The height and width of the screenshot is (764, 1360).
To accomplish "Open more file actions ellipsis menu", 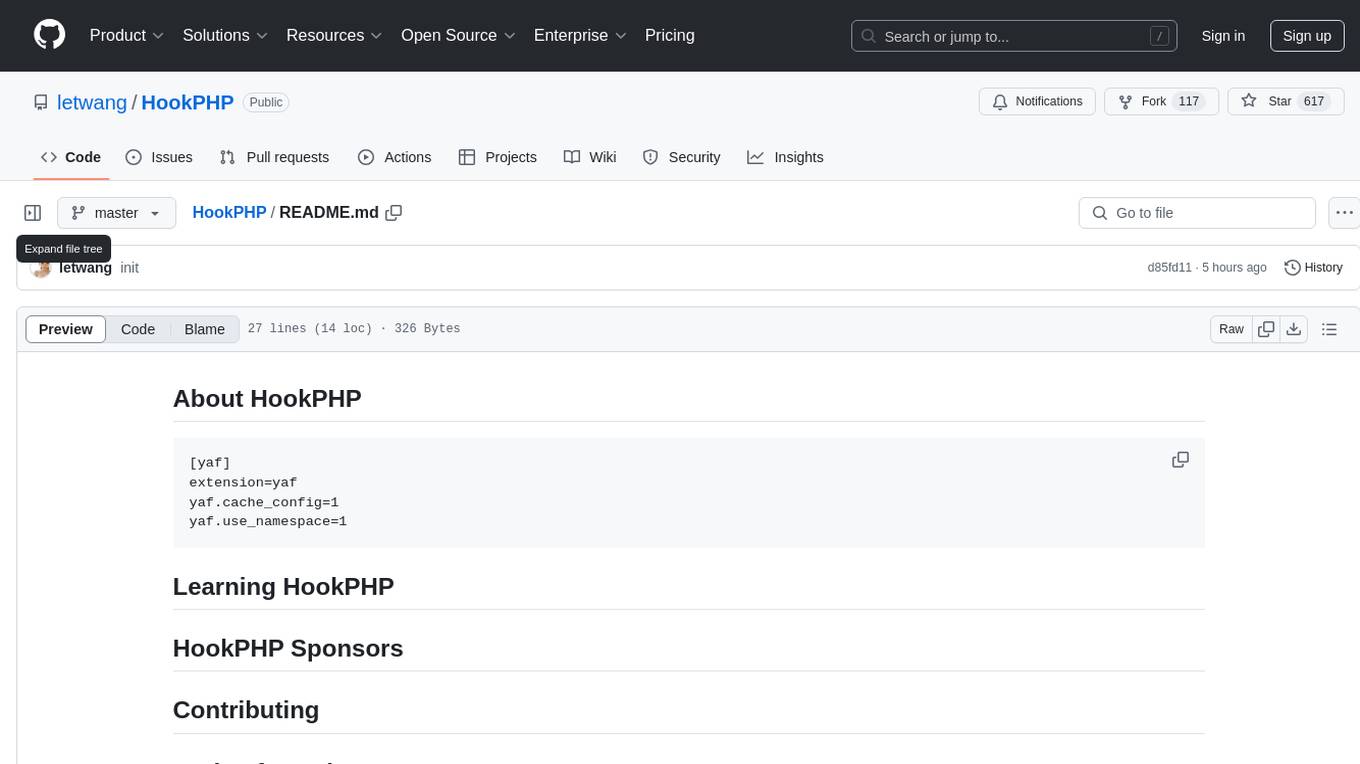I will 1344,213.
